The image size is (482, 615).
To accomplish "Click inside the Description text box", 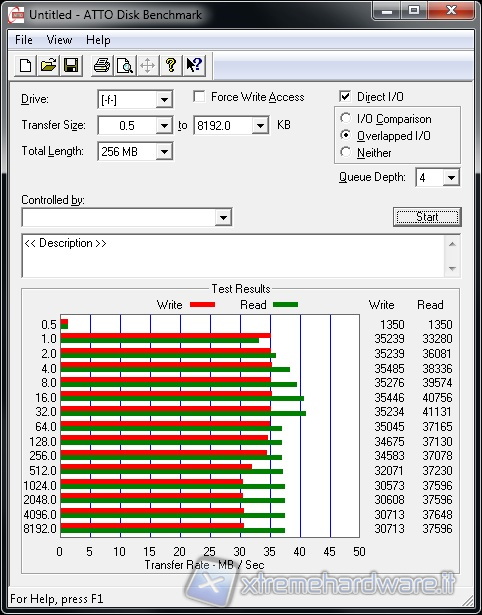I will [x=233, y=256].
